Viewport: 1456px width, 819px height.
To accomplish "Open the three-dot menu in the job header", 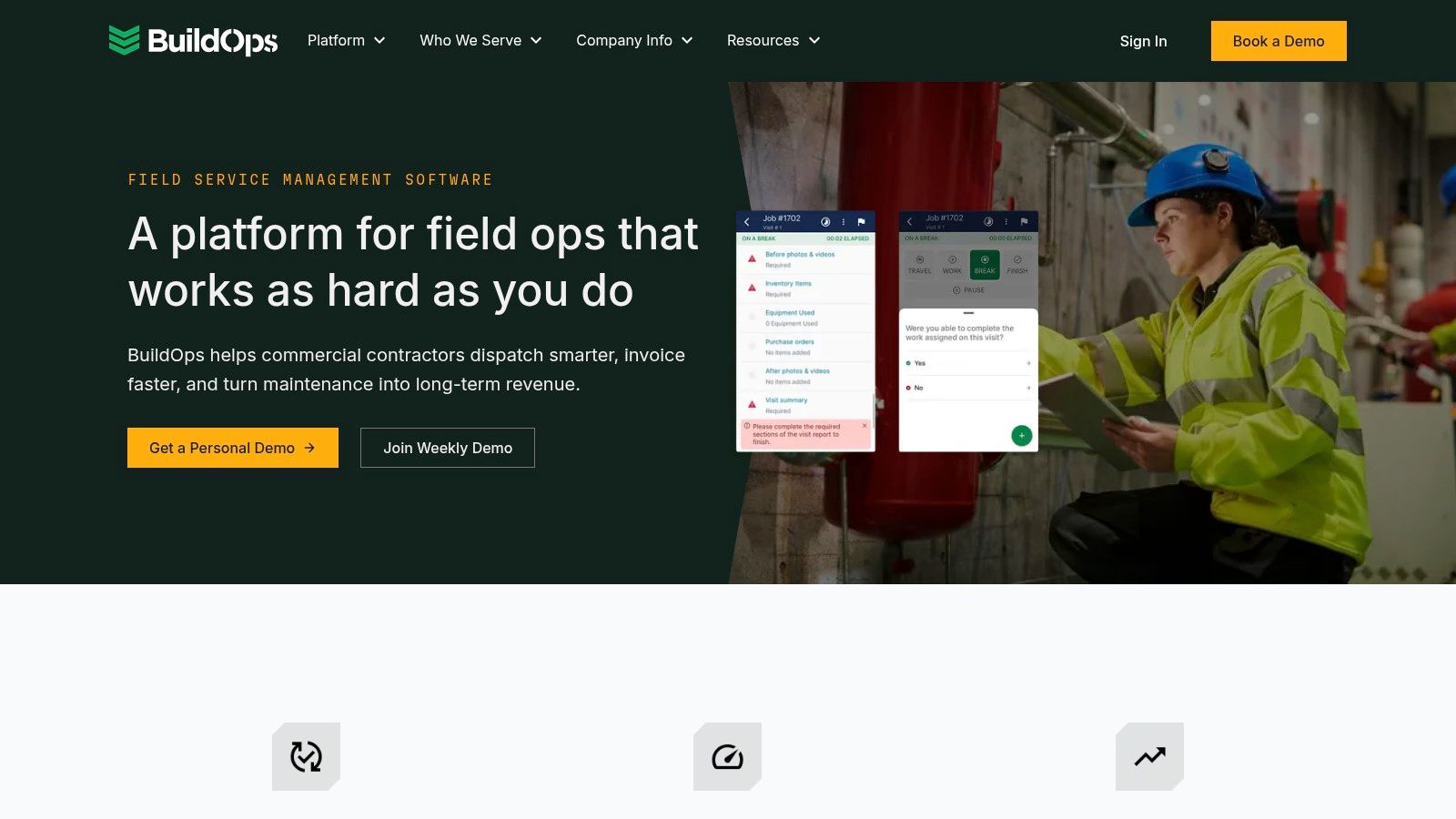I will [x=844, y=222].
